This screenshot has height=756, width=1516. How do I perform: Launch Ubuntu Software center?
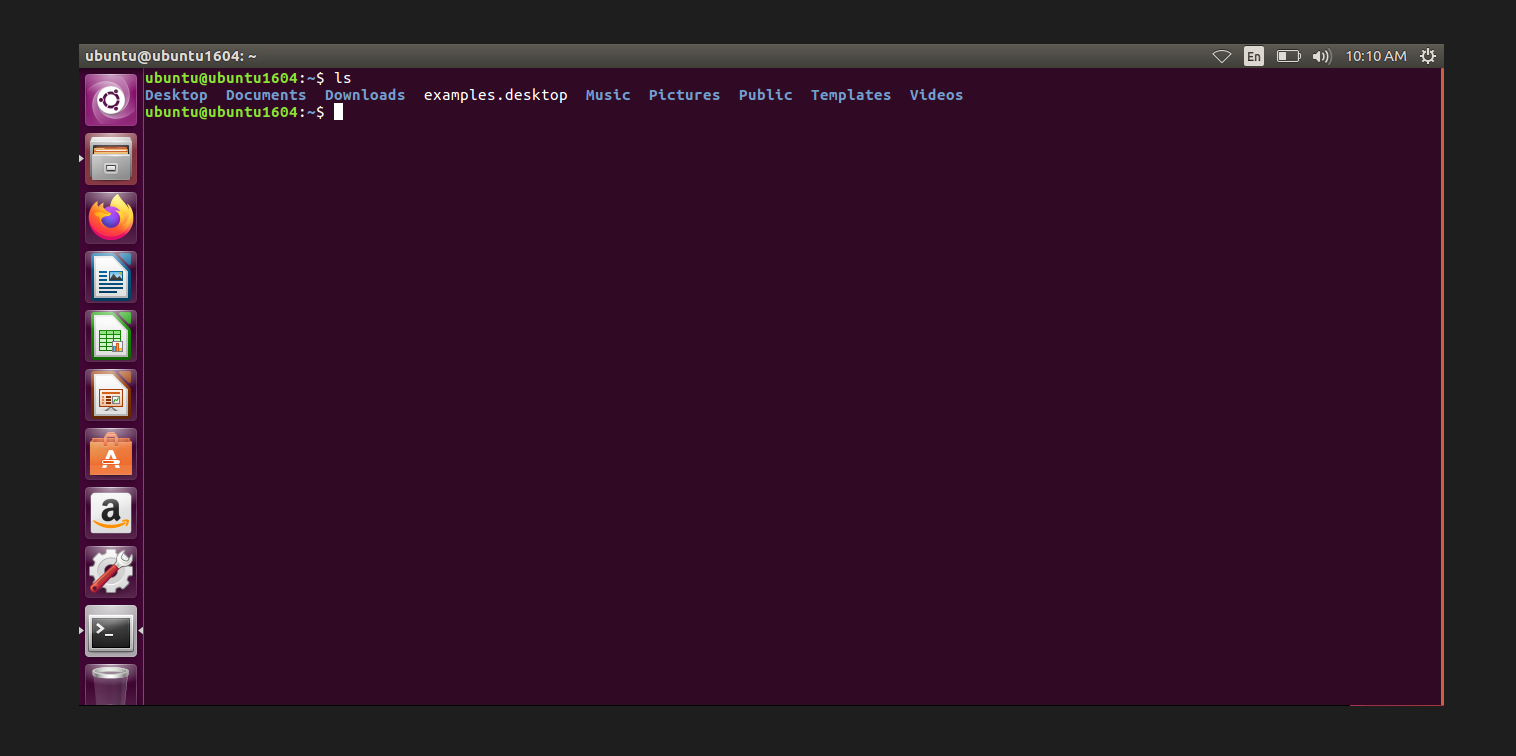[x=111, y=454]
